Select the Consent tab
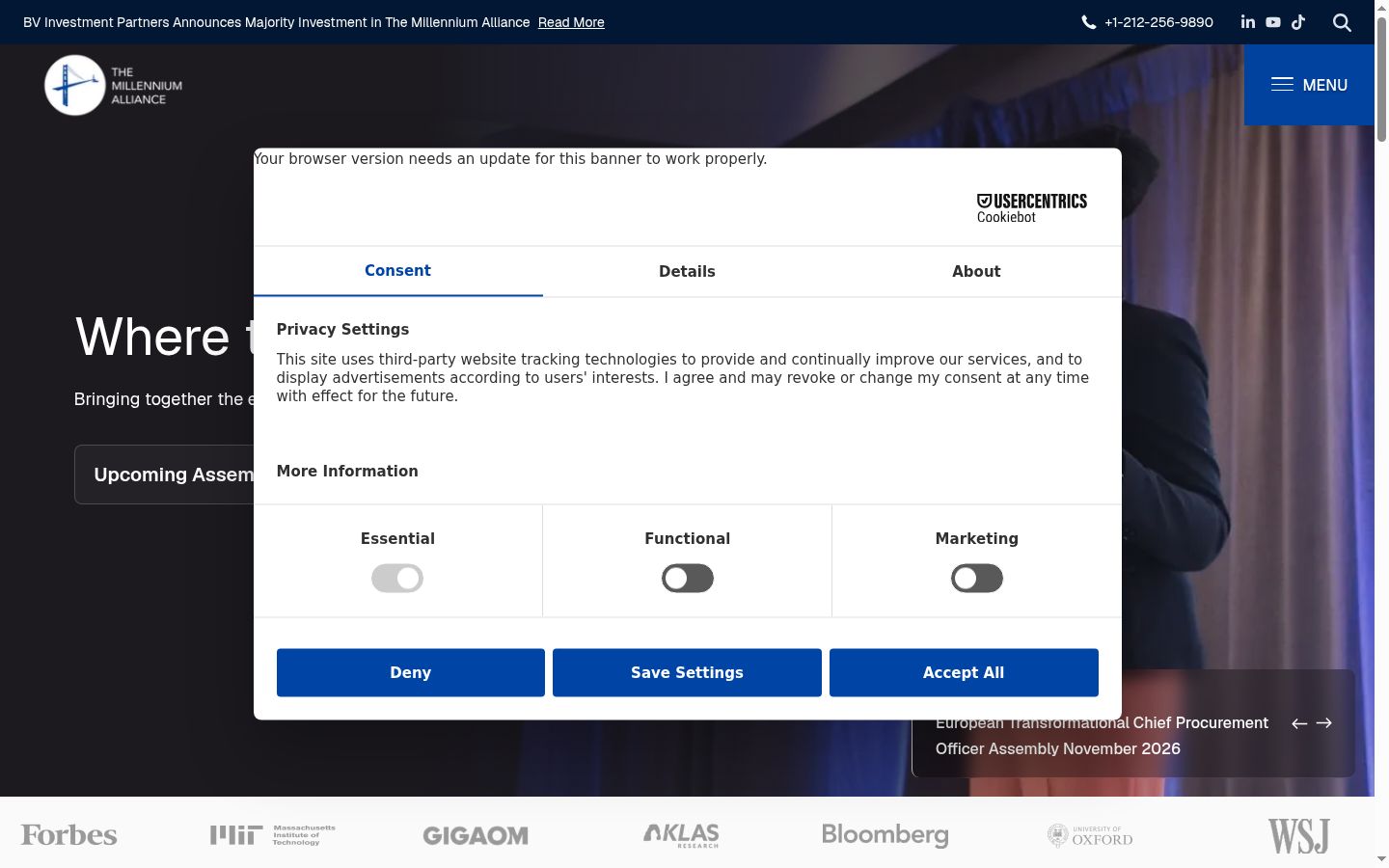The image size is (1389, 868). 397,271
